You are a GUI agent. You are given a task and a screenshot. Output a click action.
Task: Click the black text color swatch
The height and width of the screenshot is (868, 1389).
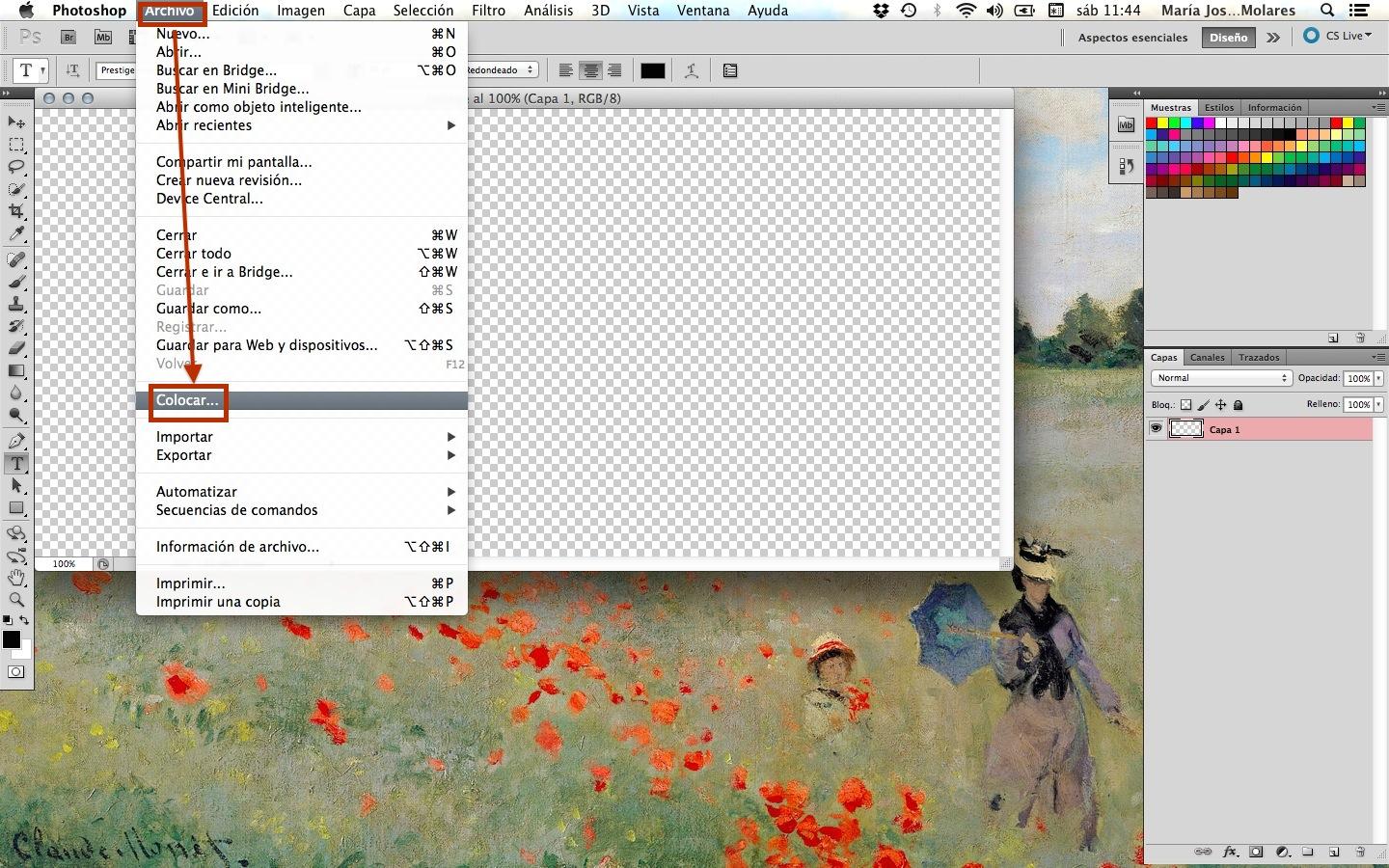[x=653, y=70]
